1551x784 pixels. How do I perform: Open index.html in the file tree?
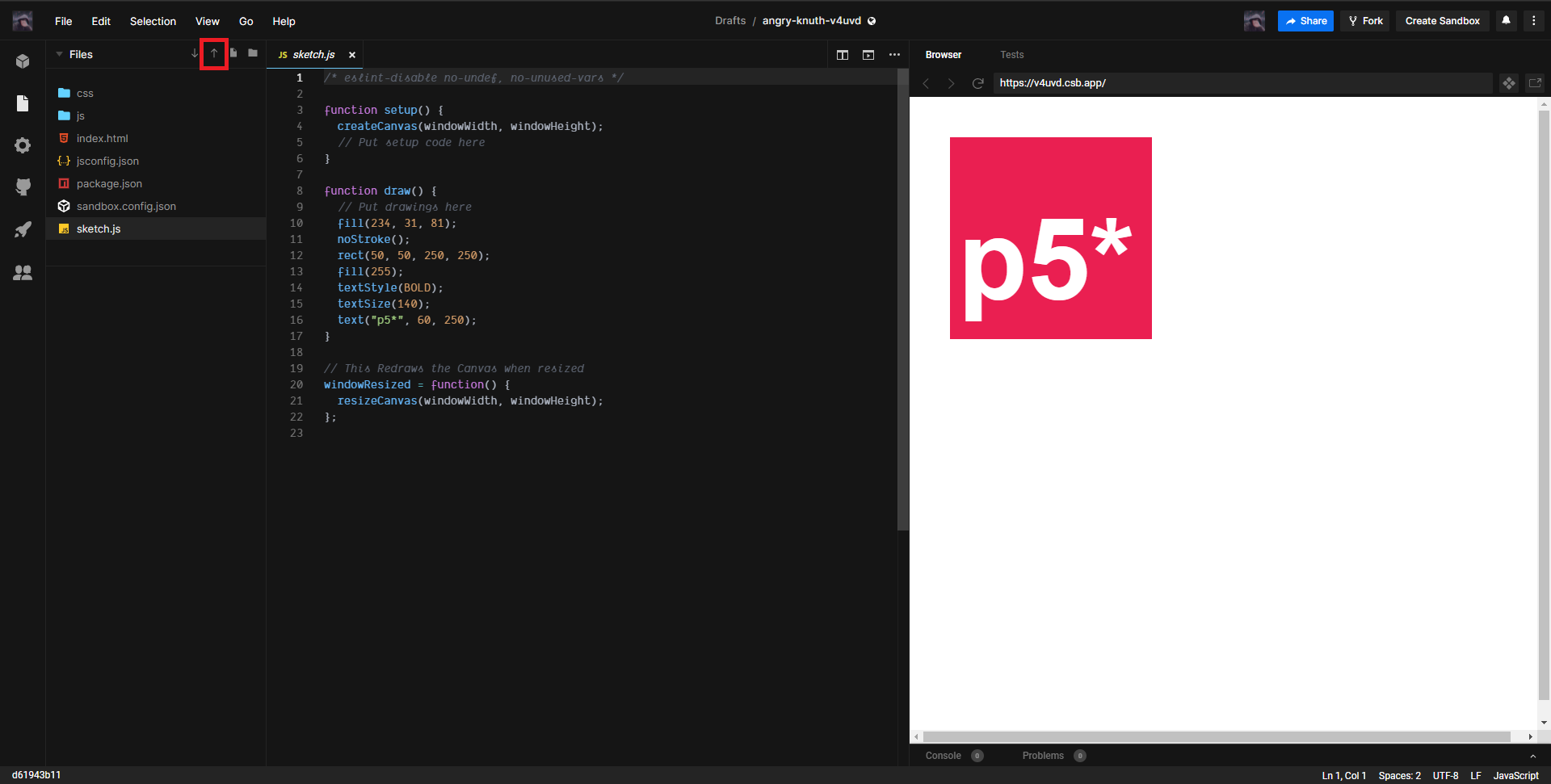[156, 139]
